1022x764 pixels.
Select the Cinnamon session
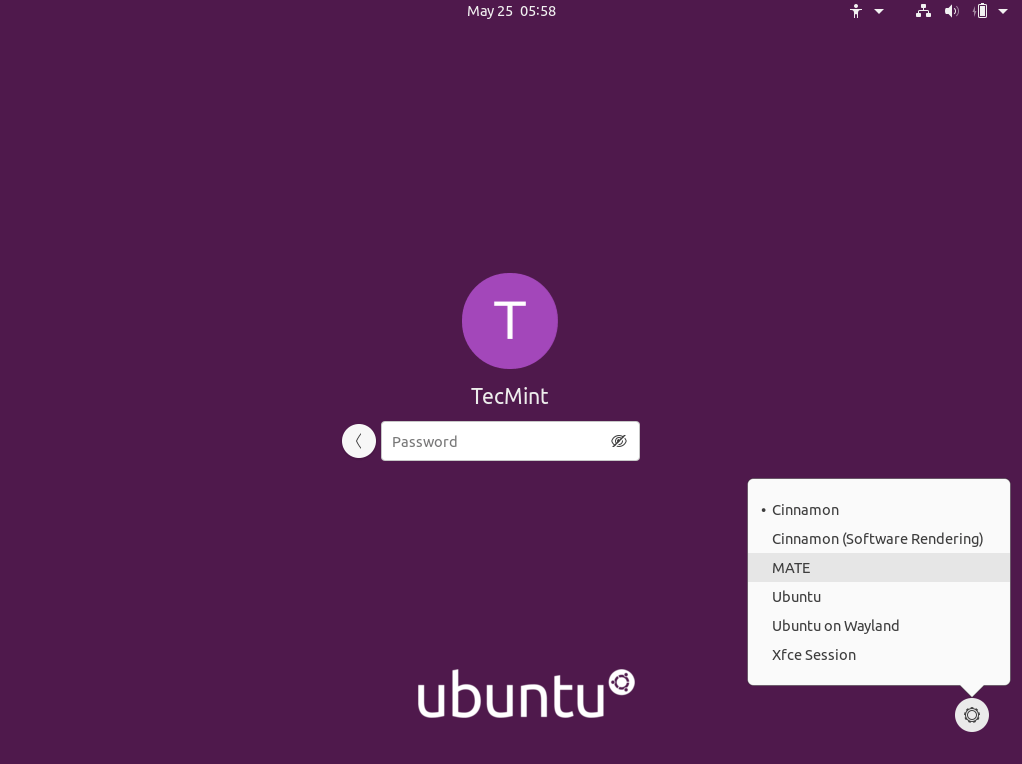(879, 510)
